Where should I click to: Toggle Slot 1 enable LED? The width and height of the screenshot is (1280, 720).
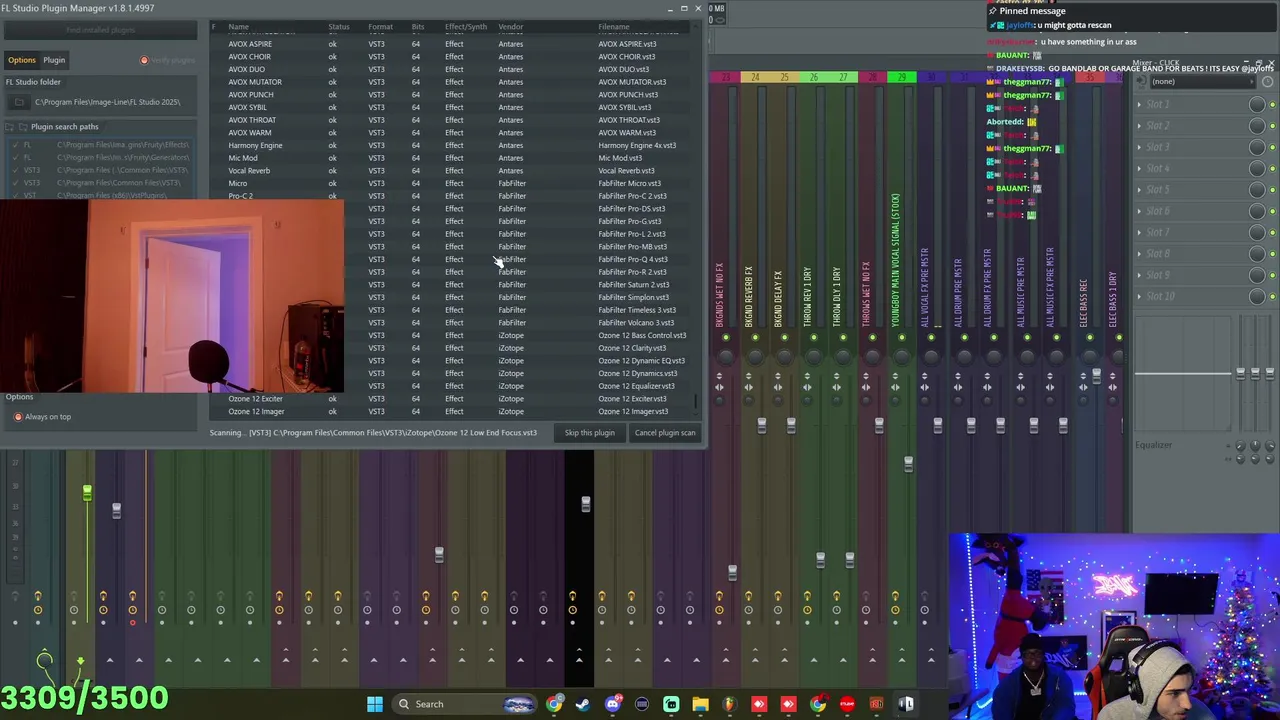[1272, 104]
